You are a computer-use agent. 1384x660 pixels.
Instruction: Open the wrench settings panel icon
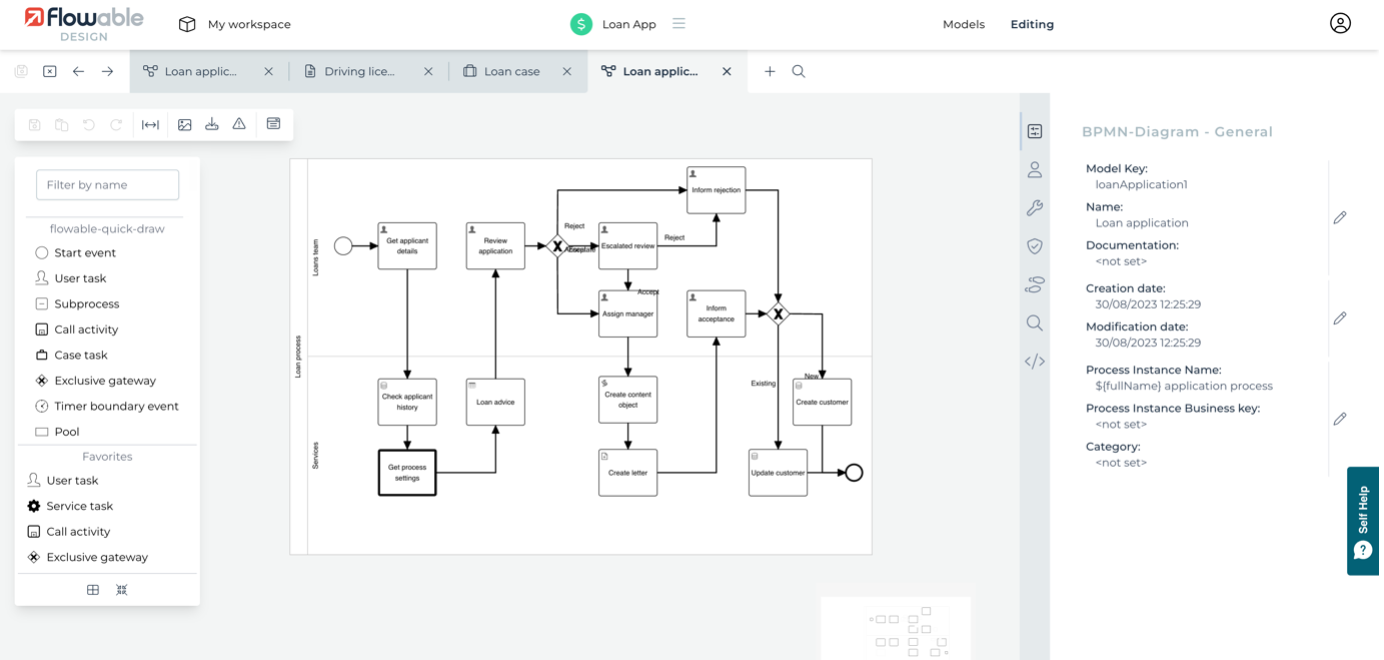[x=1034, y=208]
